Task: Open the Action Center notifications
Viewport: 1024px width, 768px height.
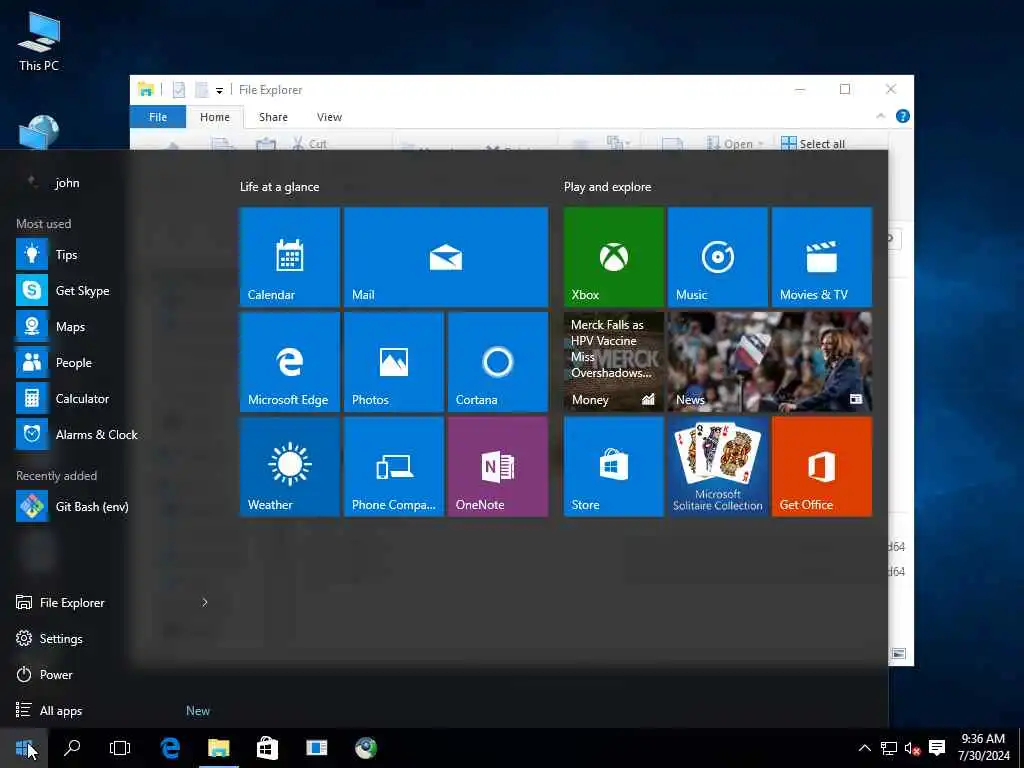Action: [937, 748]
